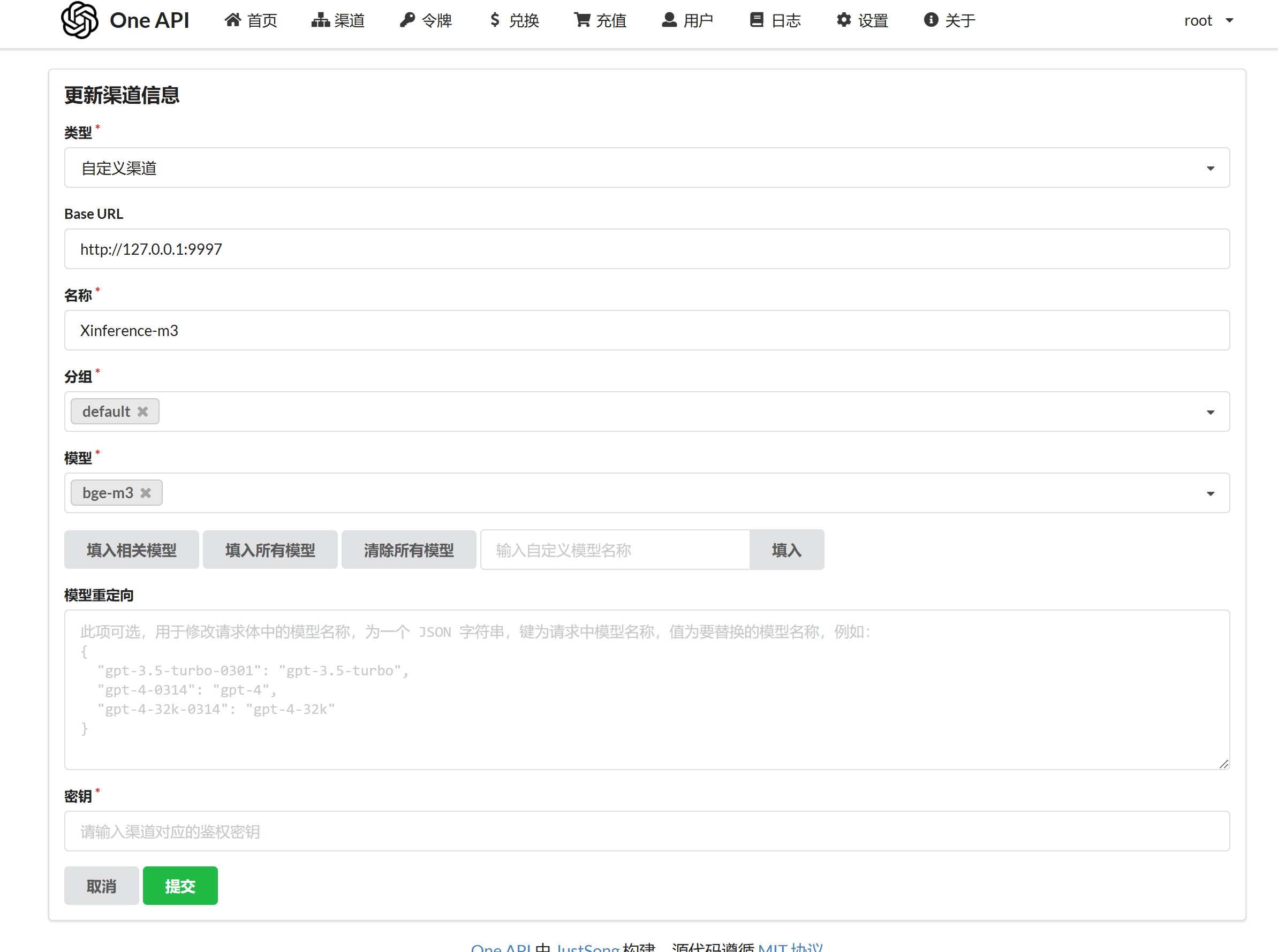Open the root user account menu
This screenshot has width=1278, height=952.
click(x=1208, y=21)
